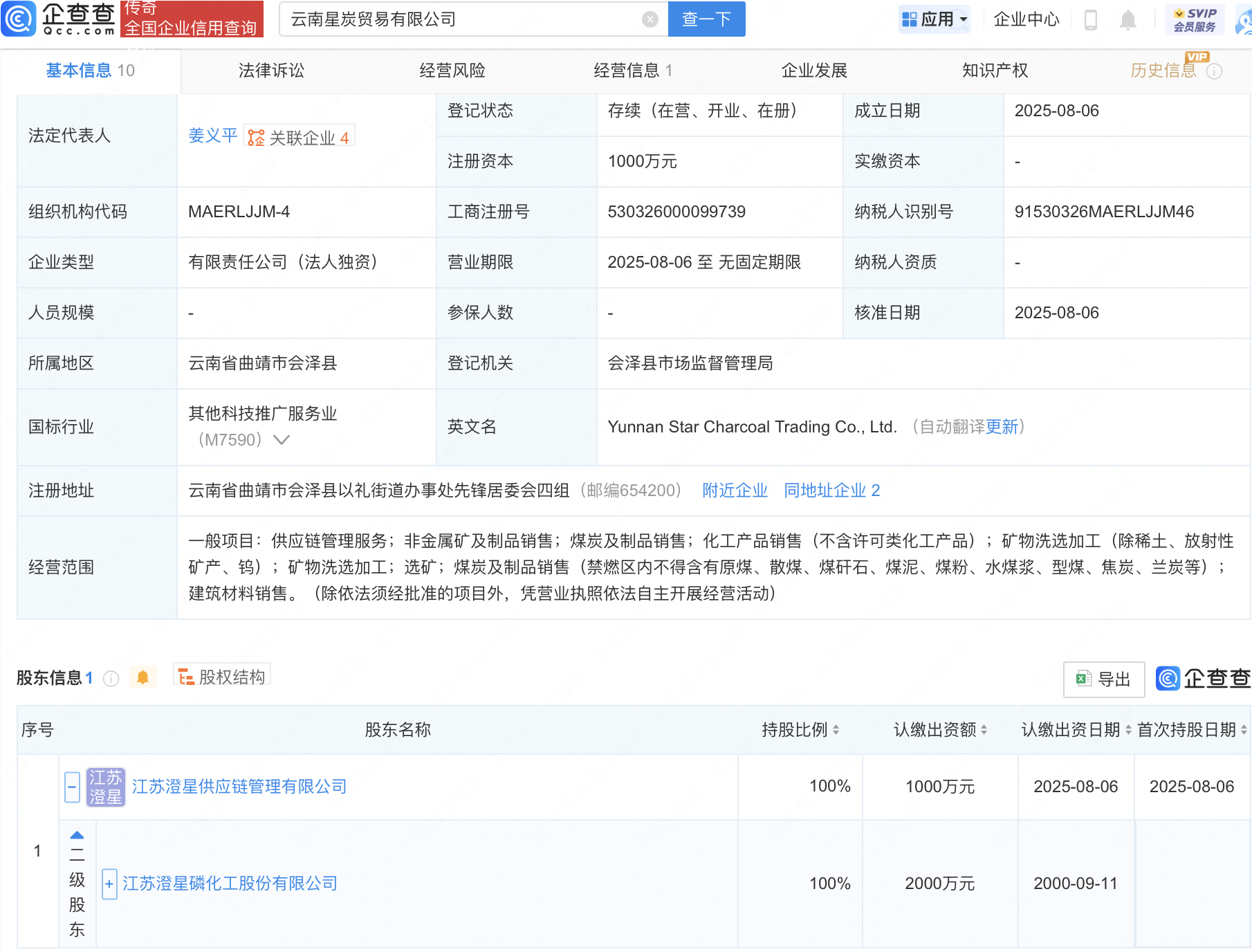The width and height of the screenshot is (1252, 952).
Task: Click the 登记机关 value 会泽县市场监督管理局
Action: coord(690,363)
